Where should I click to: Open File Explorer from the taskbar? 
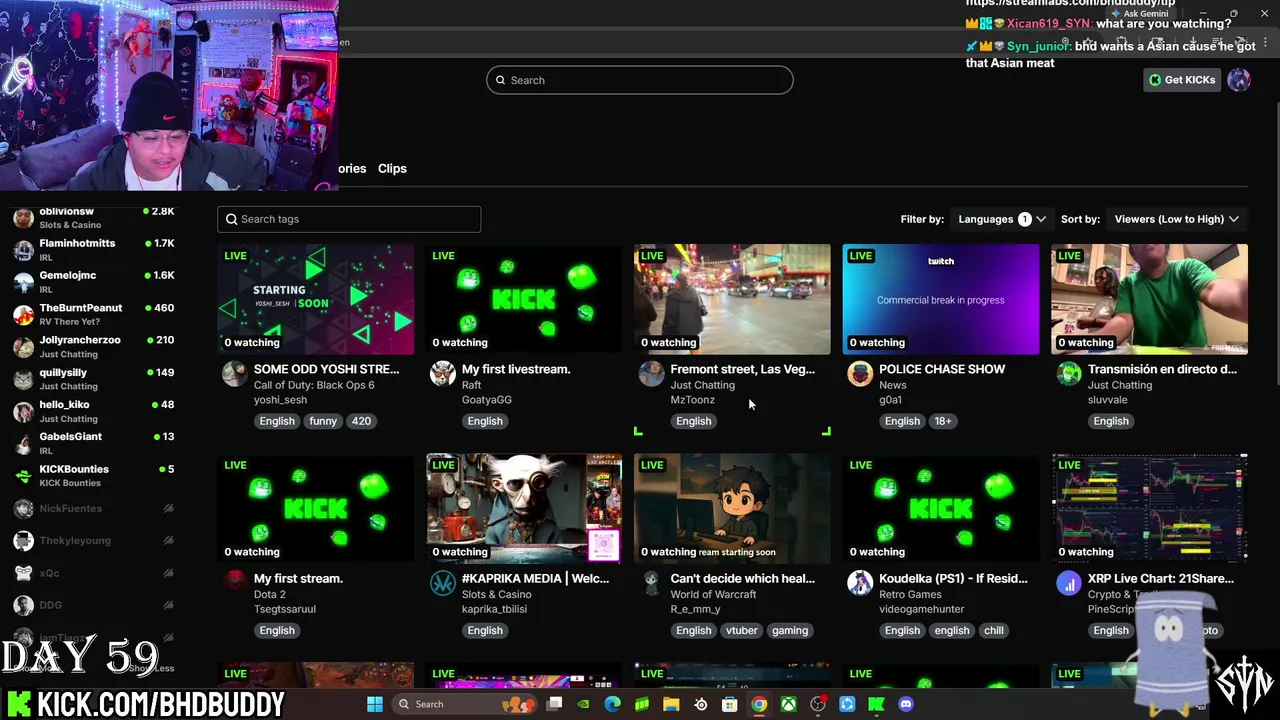(x=671, y=704)
